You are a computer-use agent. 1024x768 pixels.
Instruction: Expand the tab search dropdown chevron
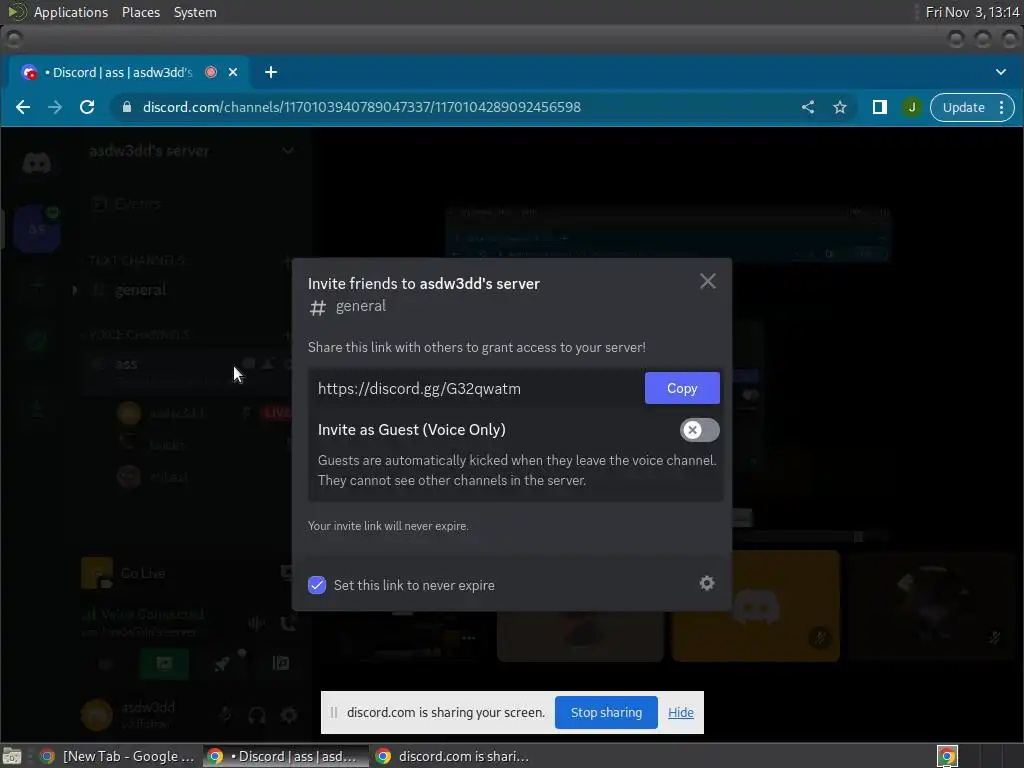click(x=1000, y=72)
